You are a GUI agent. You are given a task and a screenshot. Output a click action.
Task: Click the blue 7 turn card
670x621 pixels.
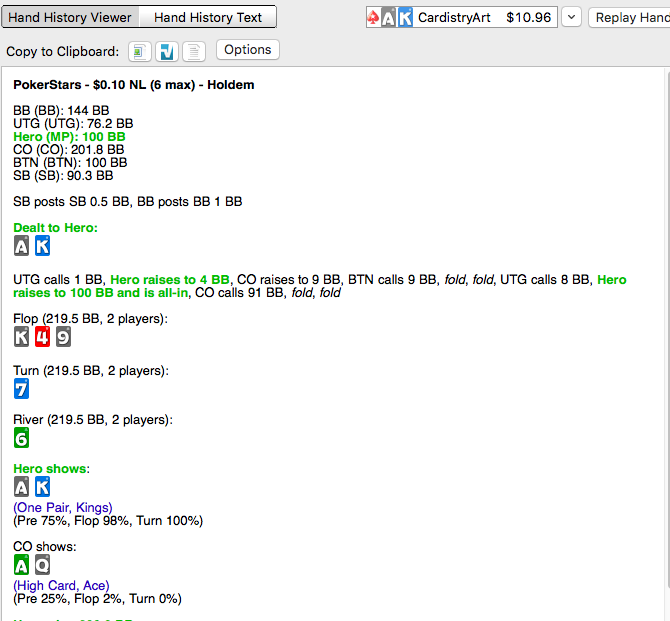coord(21,389)
